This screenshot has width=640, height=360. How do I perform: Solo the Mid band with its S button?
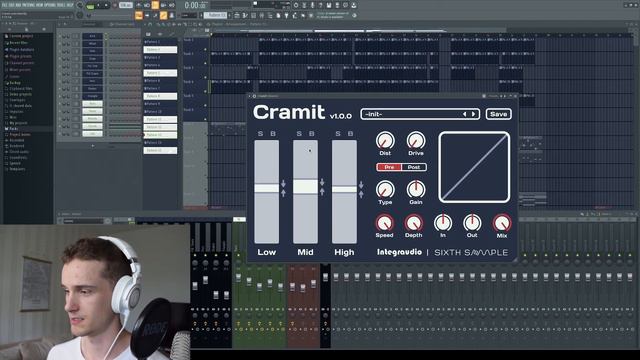coord(299,134)
